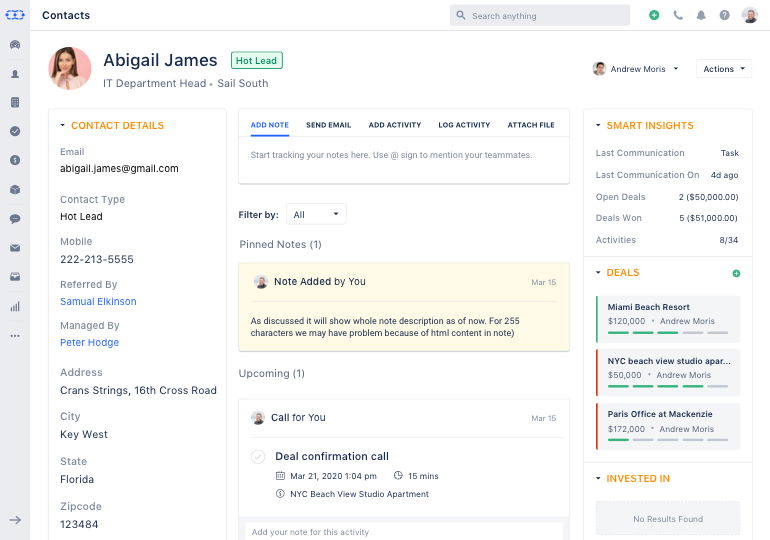
Task: Open the Actions dropdown menu
Action: (724, 69)
